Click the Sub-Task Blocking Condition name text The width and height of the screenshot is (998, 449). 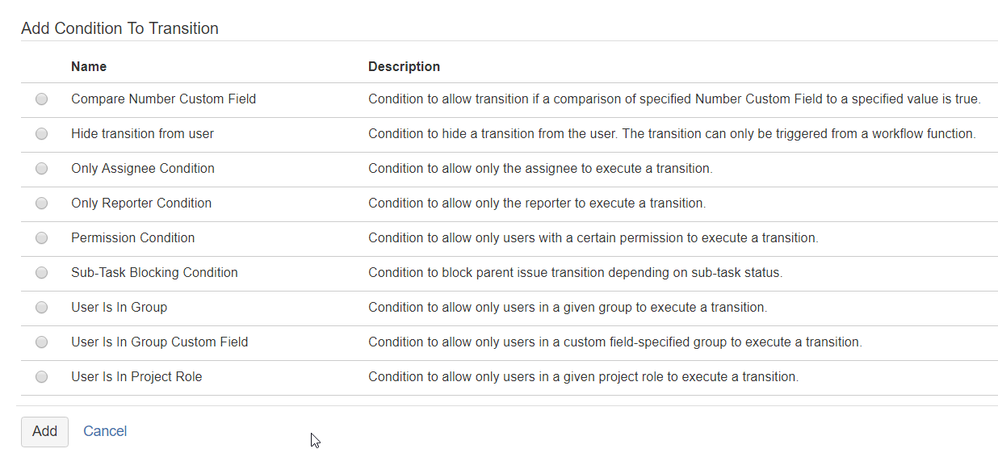coord(154,273)
